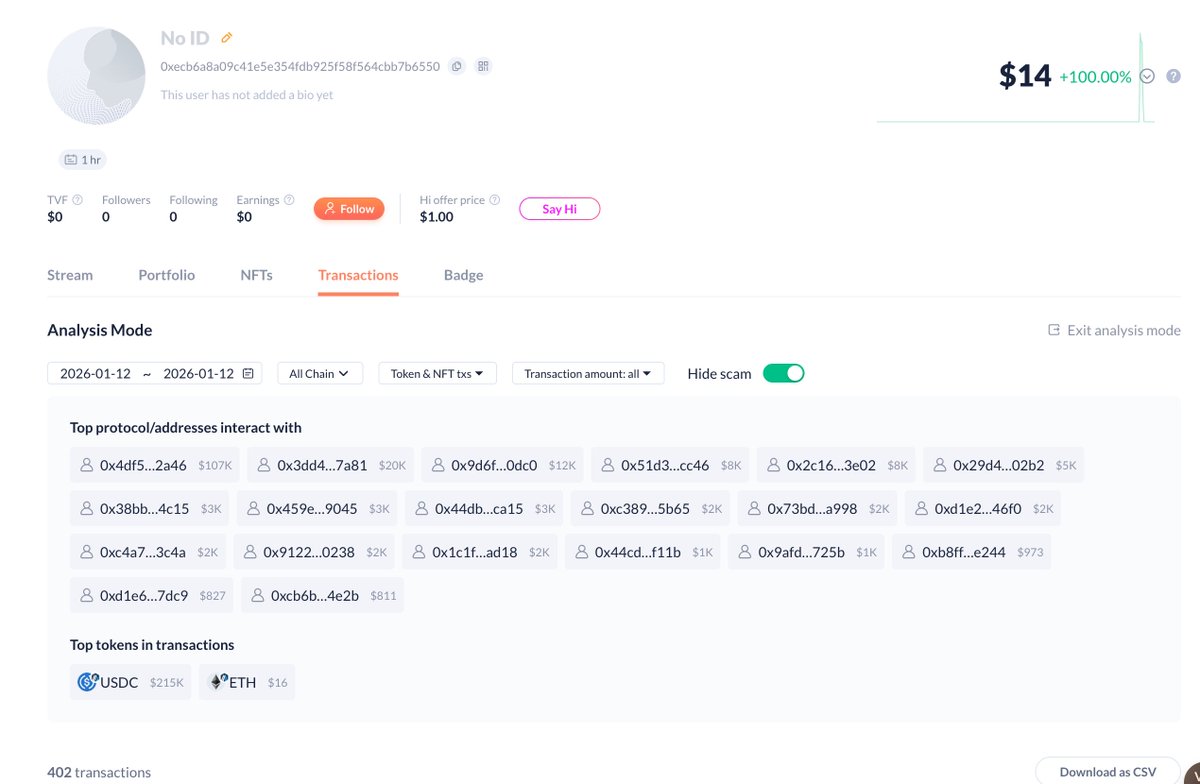This screenshot has width=1200, height=784.
Task: Select address 0x459e...9045 chip
Action: point(318,508)
